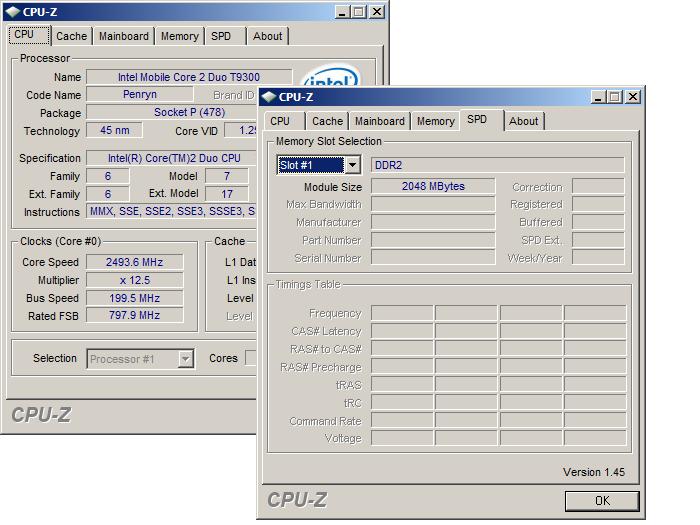Screen dimensions: 700x525
Task: Click the 45 nm technology value
Action: coord(115,130)
